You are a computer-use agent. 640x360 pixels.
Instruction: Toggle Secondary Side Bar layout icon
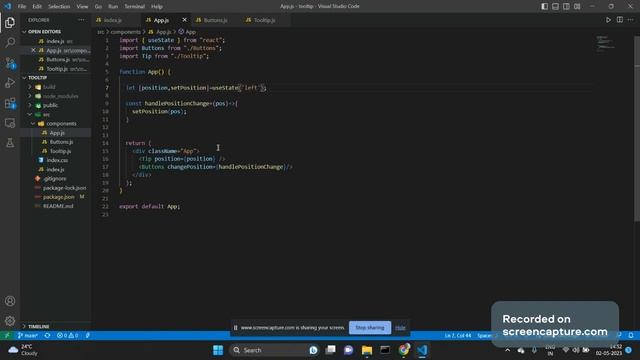tap(567, 6)
